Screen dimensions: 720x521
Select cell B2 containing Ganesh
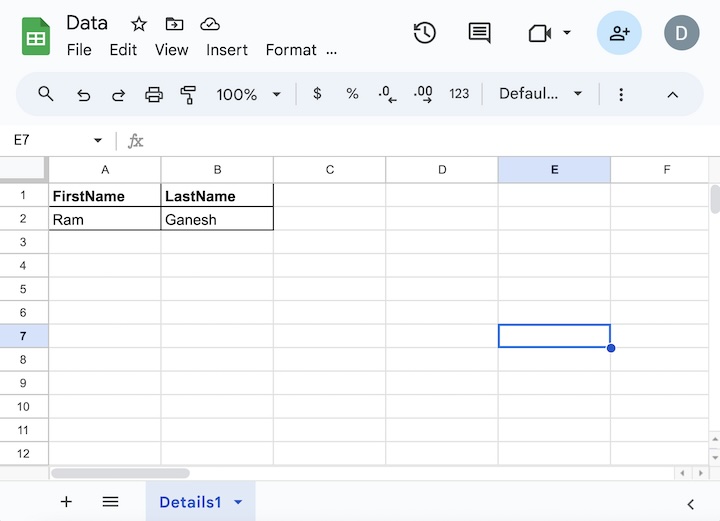pos(217,219)
